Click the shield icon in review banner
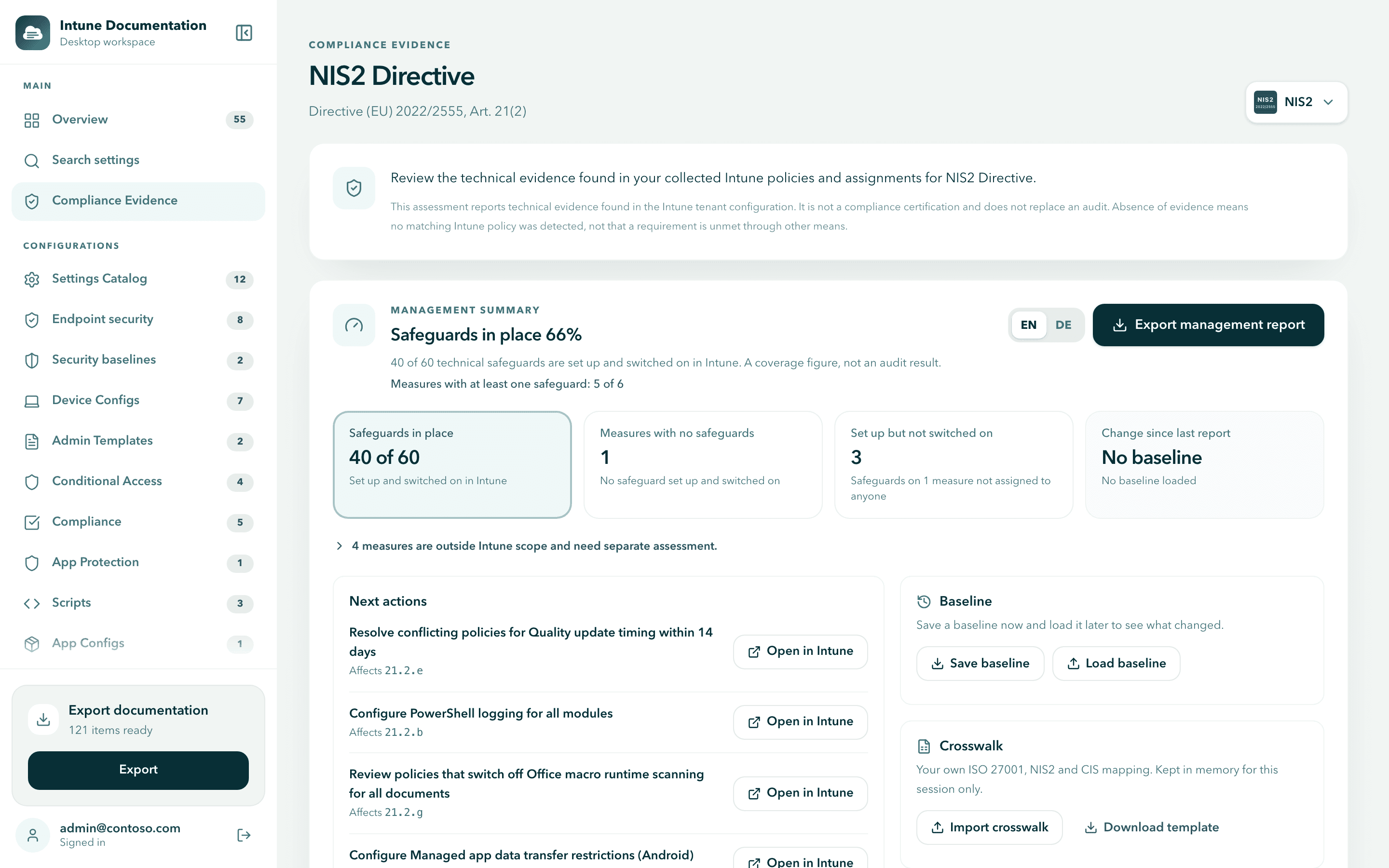This screenshot has height=868, width=1389. 354,188
